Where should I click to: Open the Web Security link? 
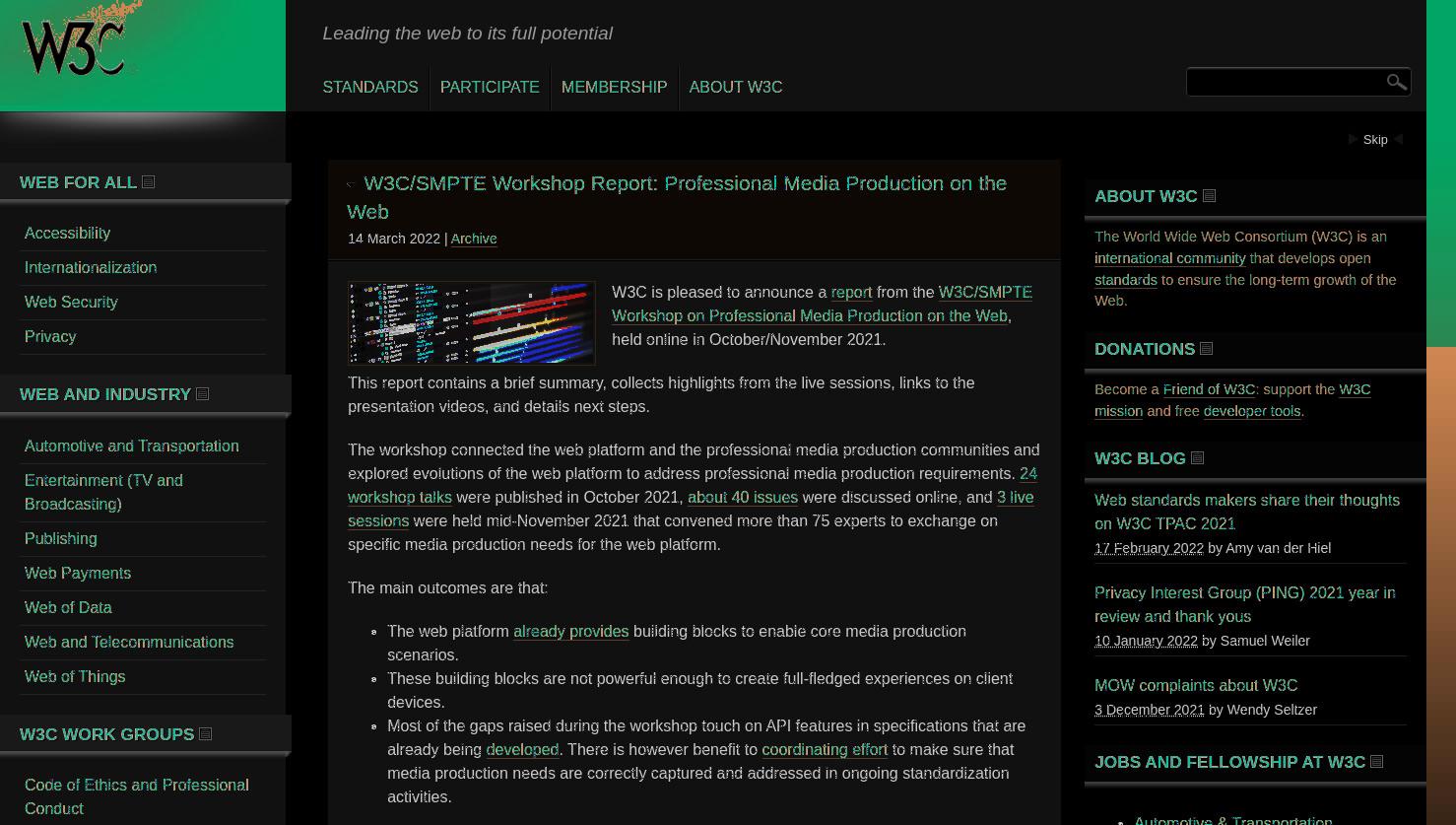point(71,303)
